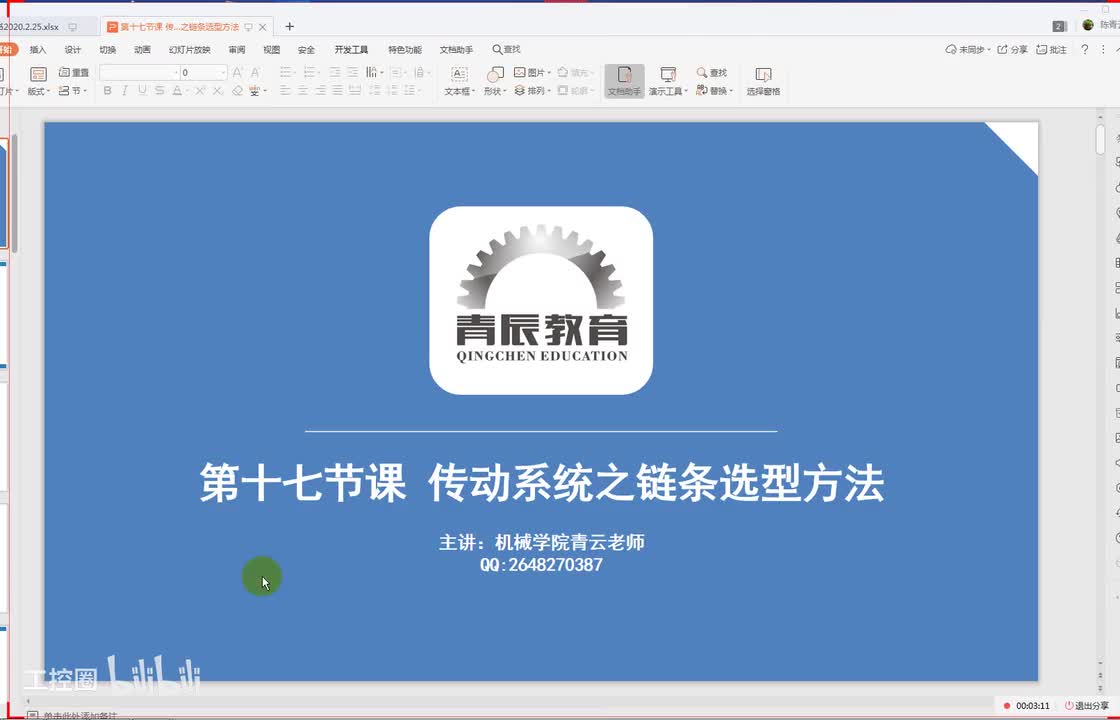The image size is (1120, 720).
Task: Open the 特色功能 special features tab
Action: coord(404,49)
